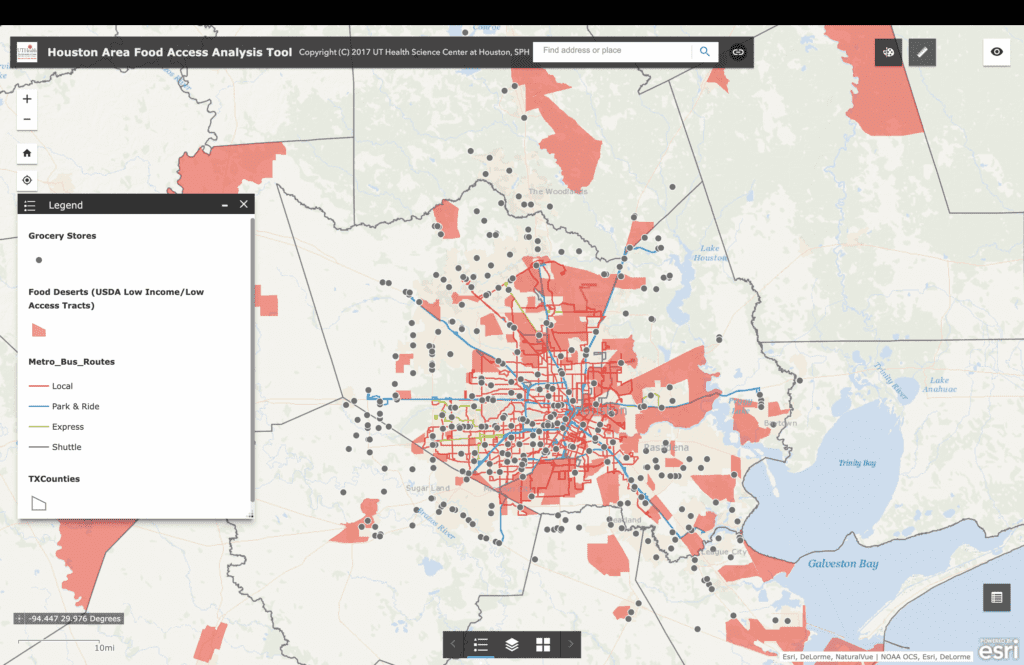Open the measurement tool on the toolbar
This screenshot has height=665, width=1024.
click(x=922, y=52)
